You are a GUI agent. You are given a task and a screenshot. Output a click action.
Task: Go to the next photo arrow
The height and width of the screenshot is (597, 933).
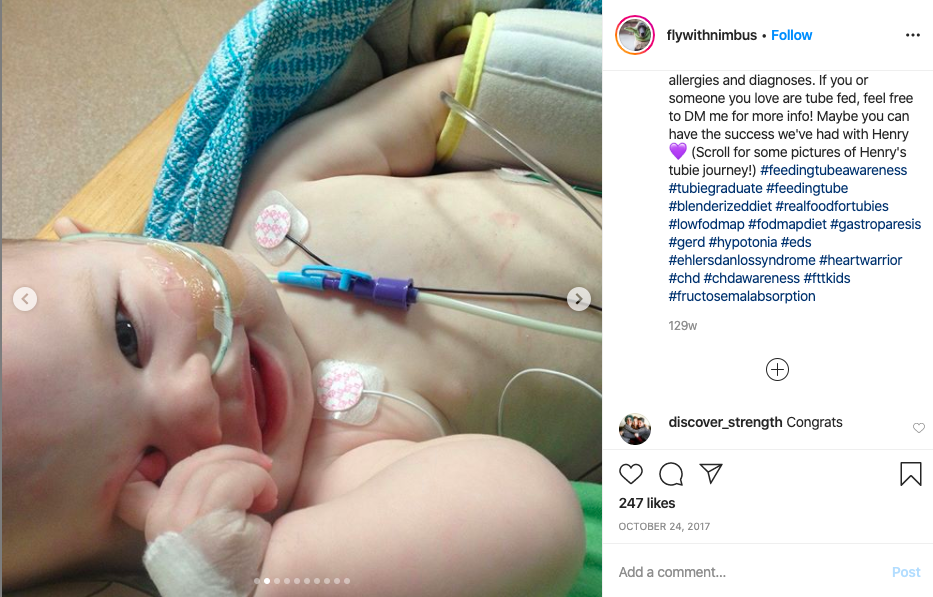578,299
